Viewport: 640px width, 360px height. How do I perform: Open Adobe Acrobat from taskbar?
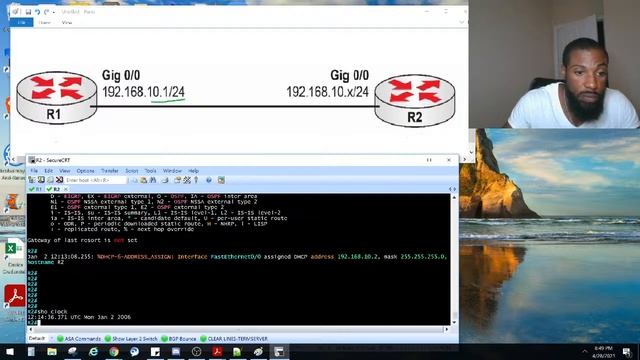pos(217,351)
